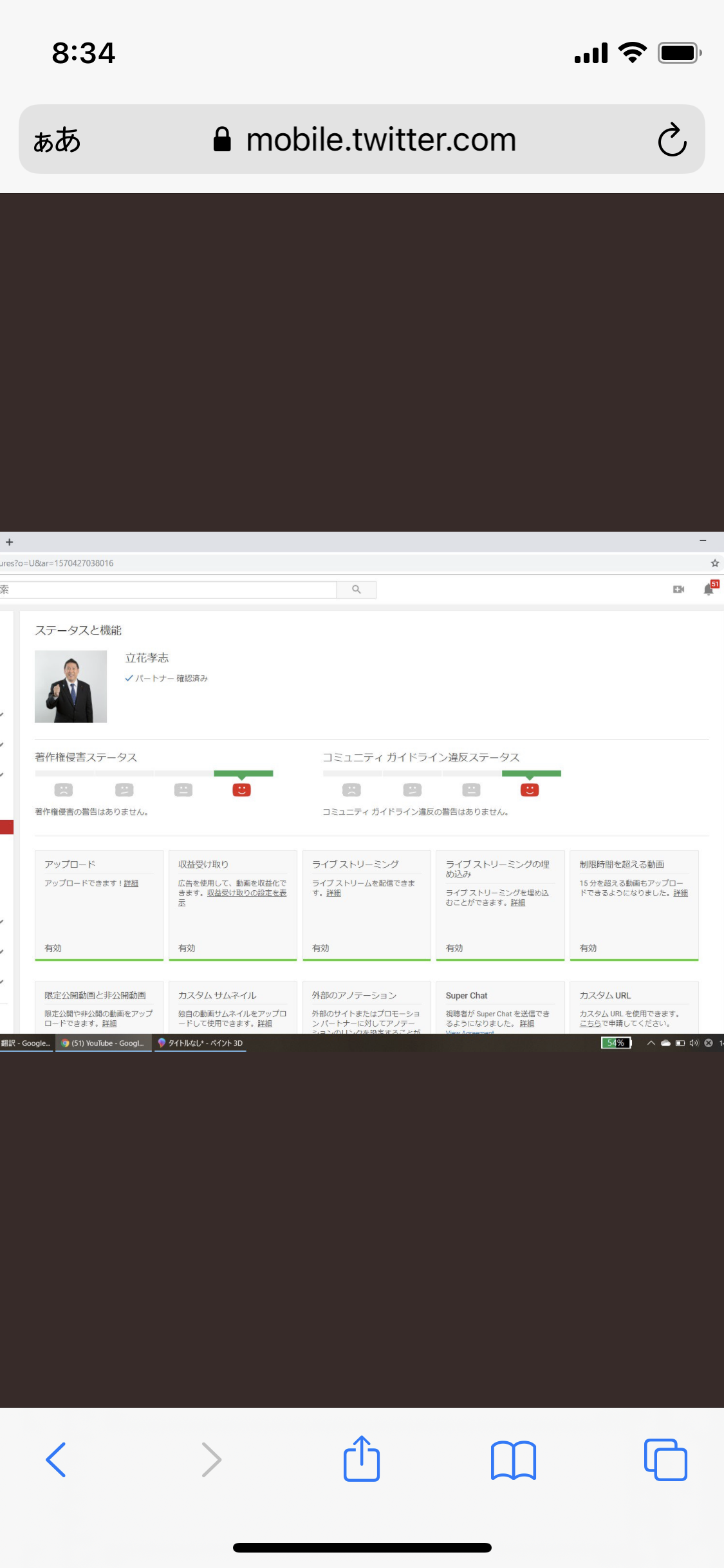
Task: Open Safari bookmarks book icon
Action: pyautogui.click(x=513, y=1459)
